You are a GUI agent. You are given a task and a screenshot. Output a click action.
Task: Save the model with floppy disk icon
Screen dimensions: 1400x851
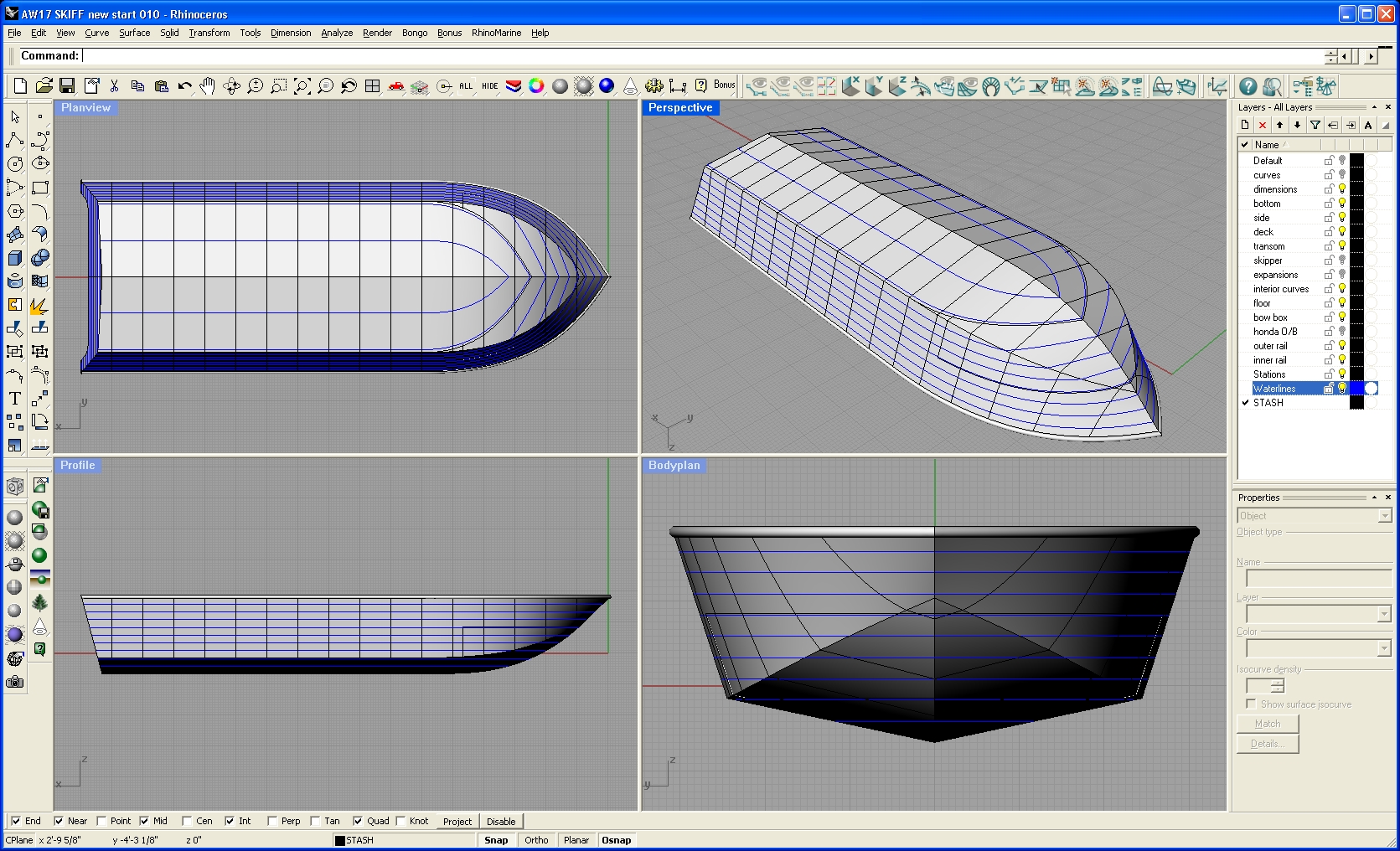point(67,86)
